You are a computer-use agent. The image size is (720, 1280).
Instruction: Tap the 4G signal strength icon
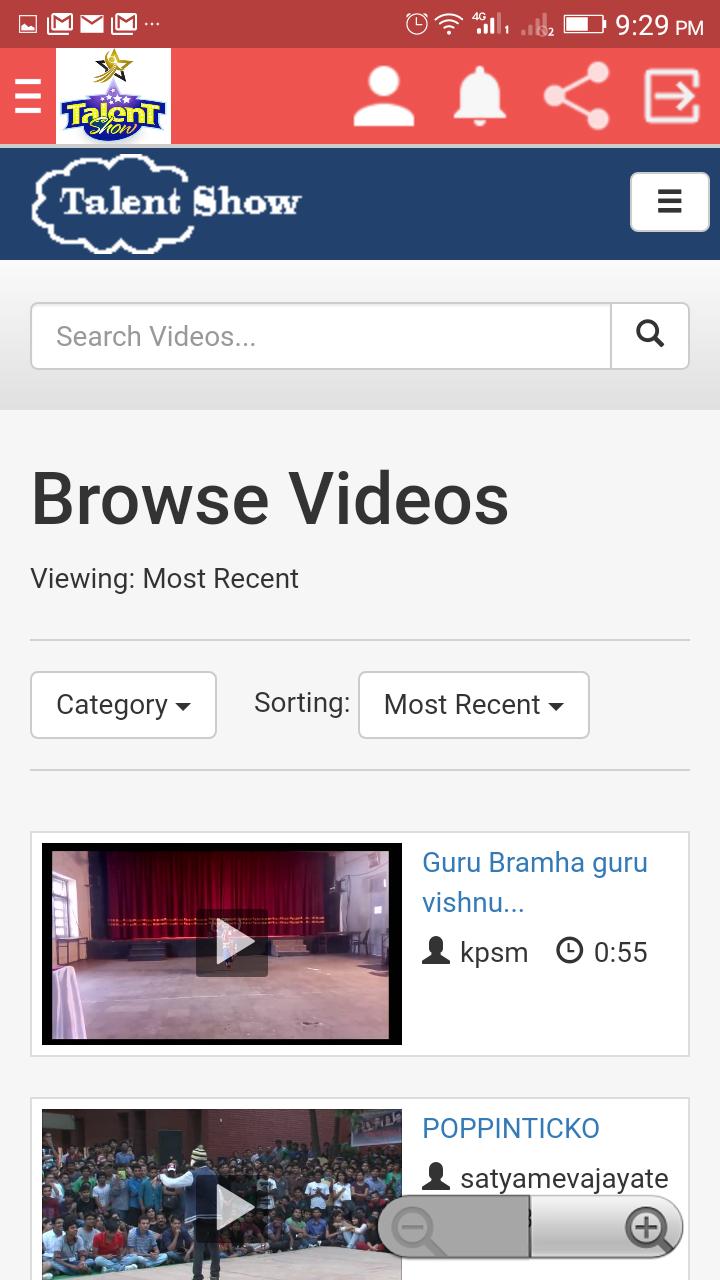click(490, 23)
